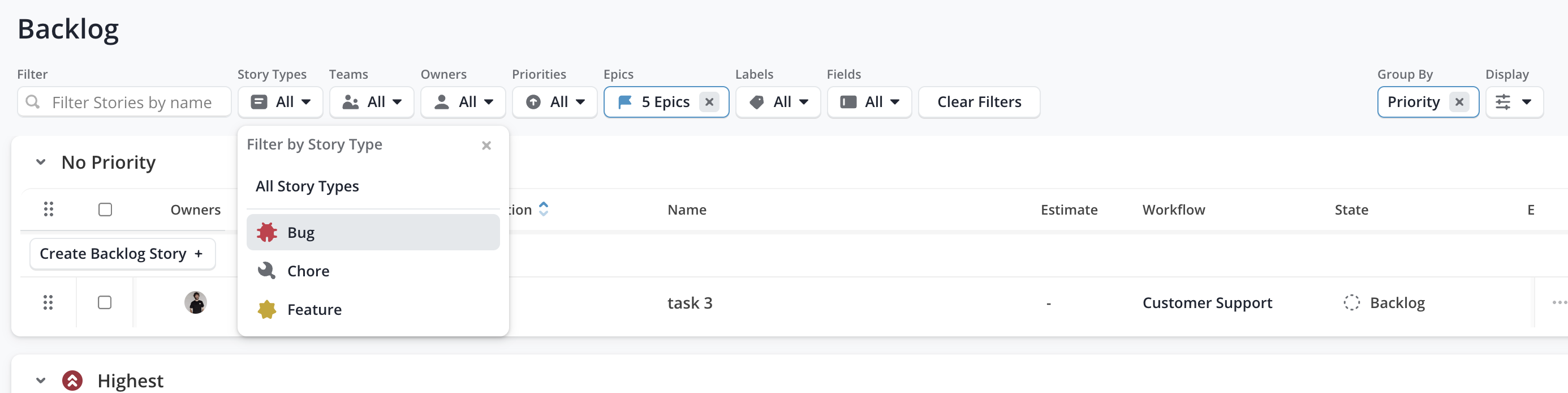The image size is (1568, 393).
Task: Click the search magnifier icon
Action: pyautogui.click(x=33, y=102)
